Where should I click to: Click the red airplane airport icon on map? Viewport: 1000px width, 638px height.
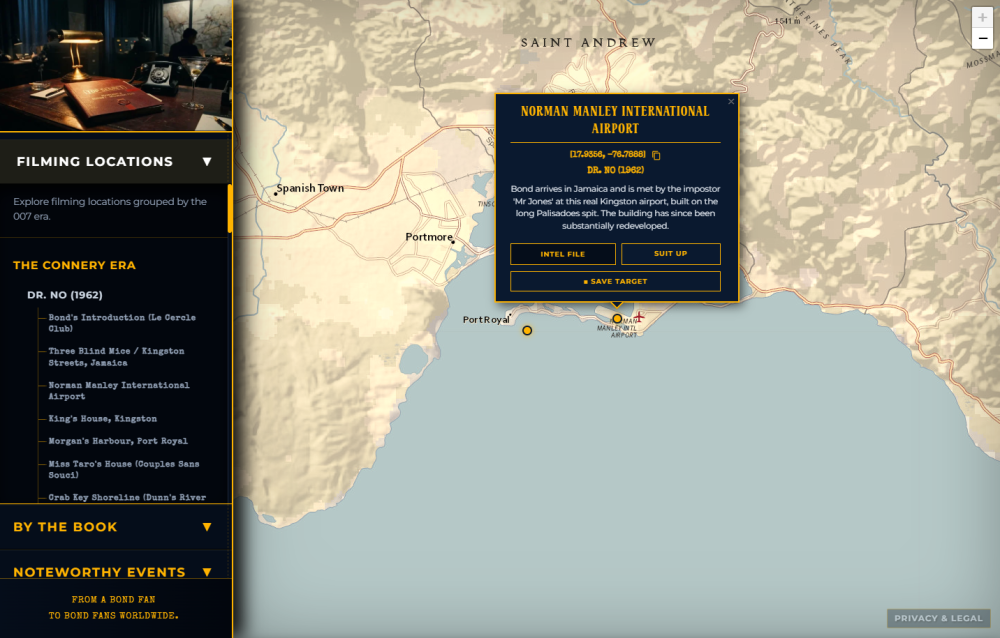point(639,316)
